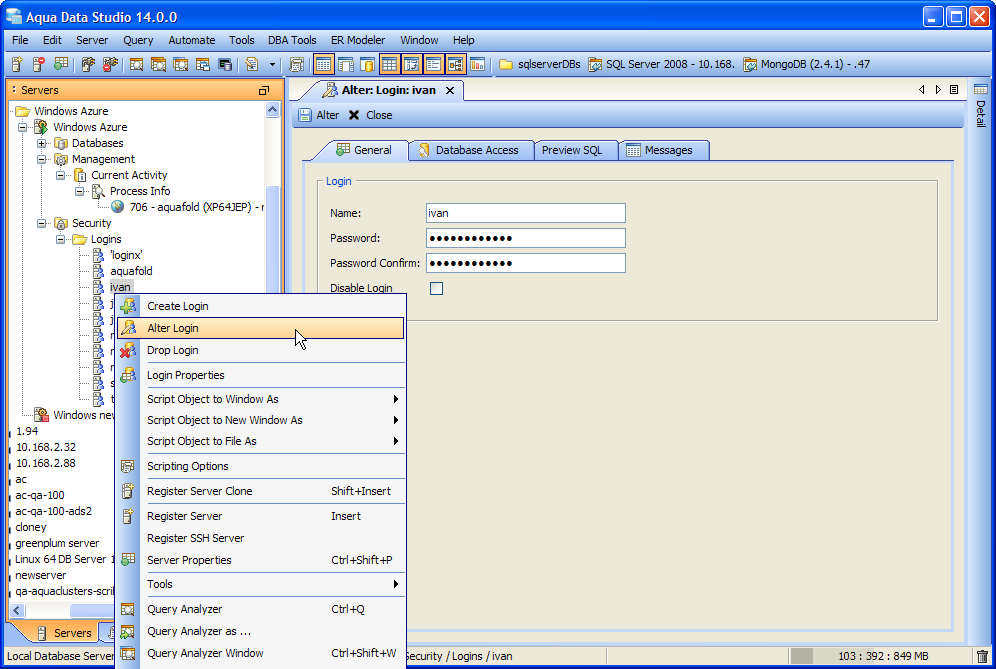The width and height of the screenshot is (996, 669).
Task: Go to next editor tab with right arrow
Action: click(938, 90)
